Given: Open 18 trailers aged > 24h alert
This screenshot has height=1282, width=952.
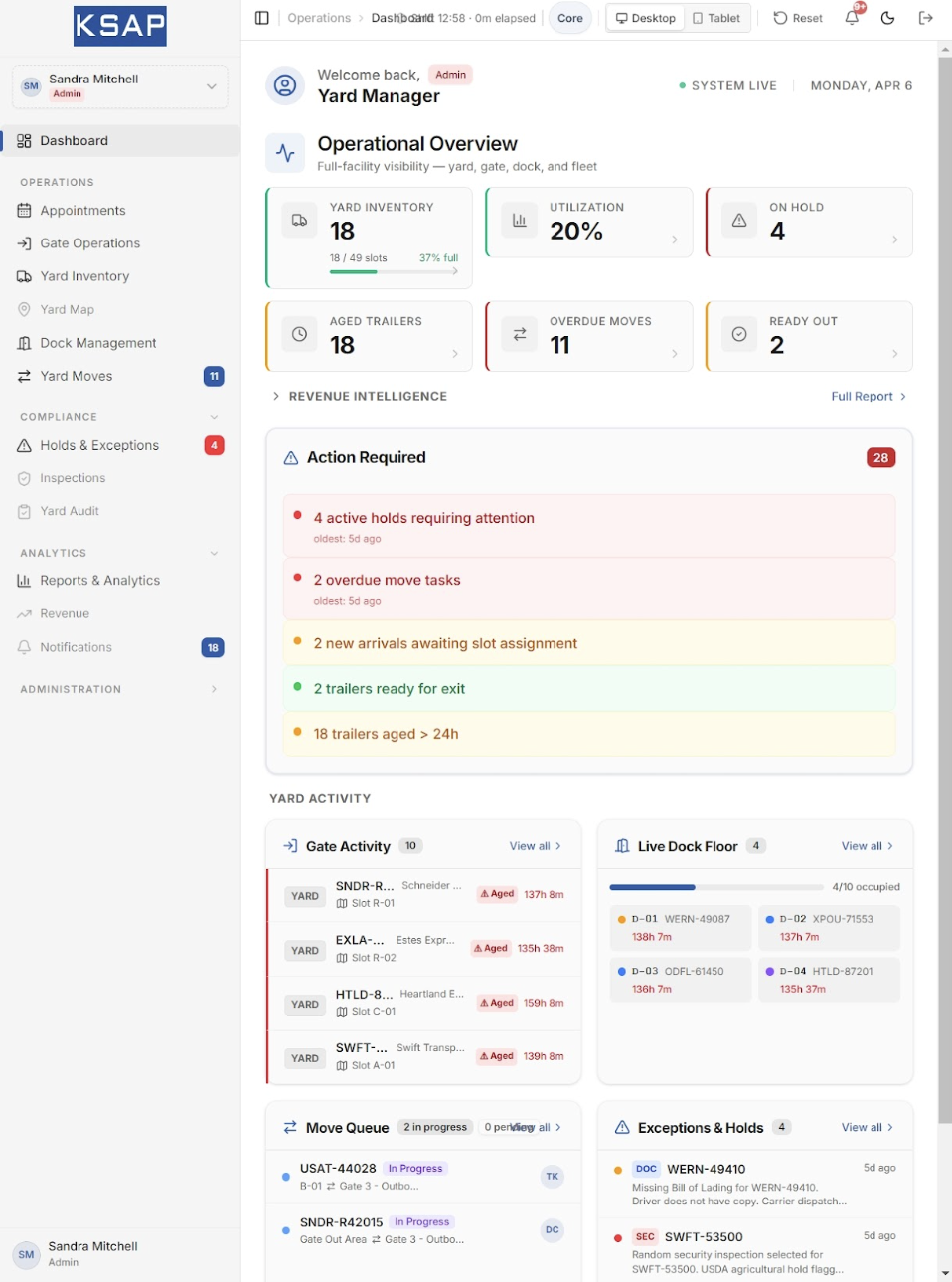Looking at the screenshot, I should click(589, 734).
